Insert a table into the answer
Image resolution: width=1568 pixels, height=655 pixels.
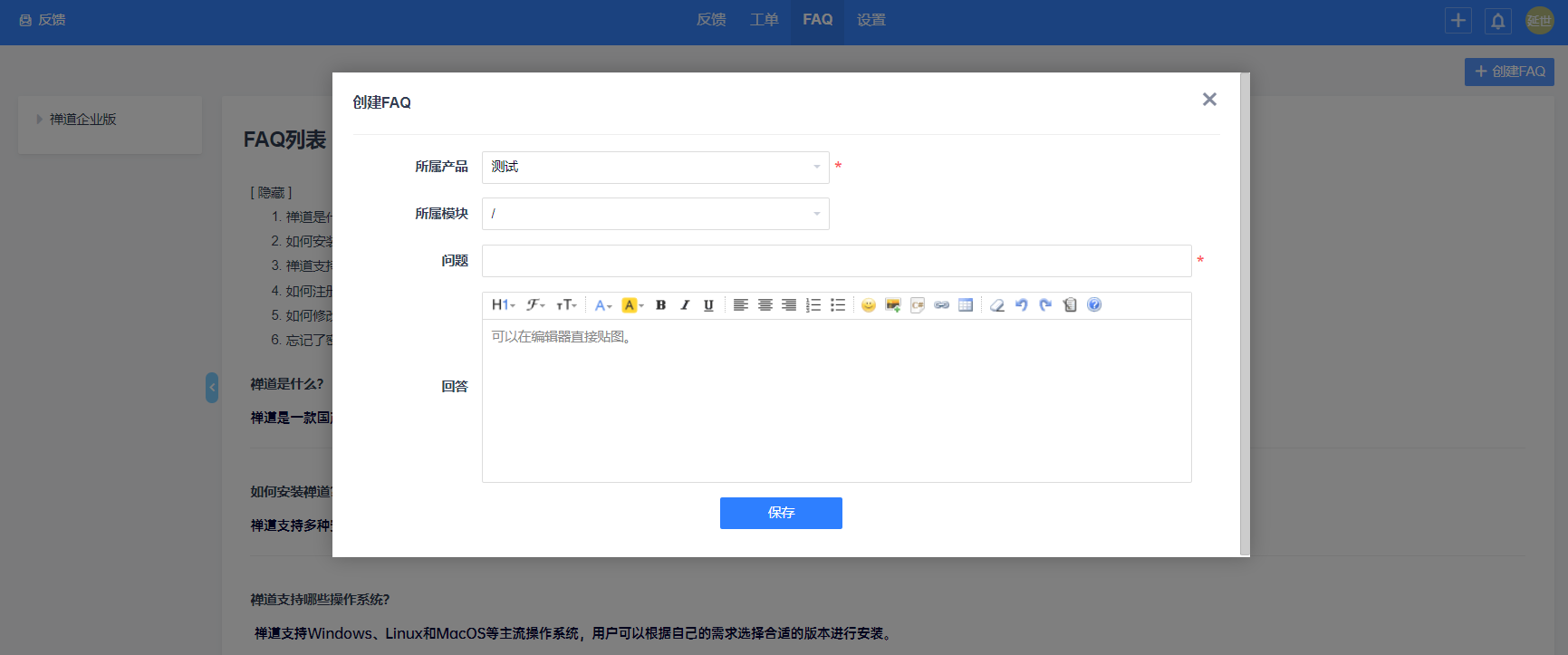point(966,305)
